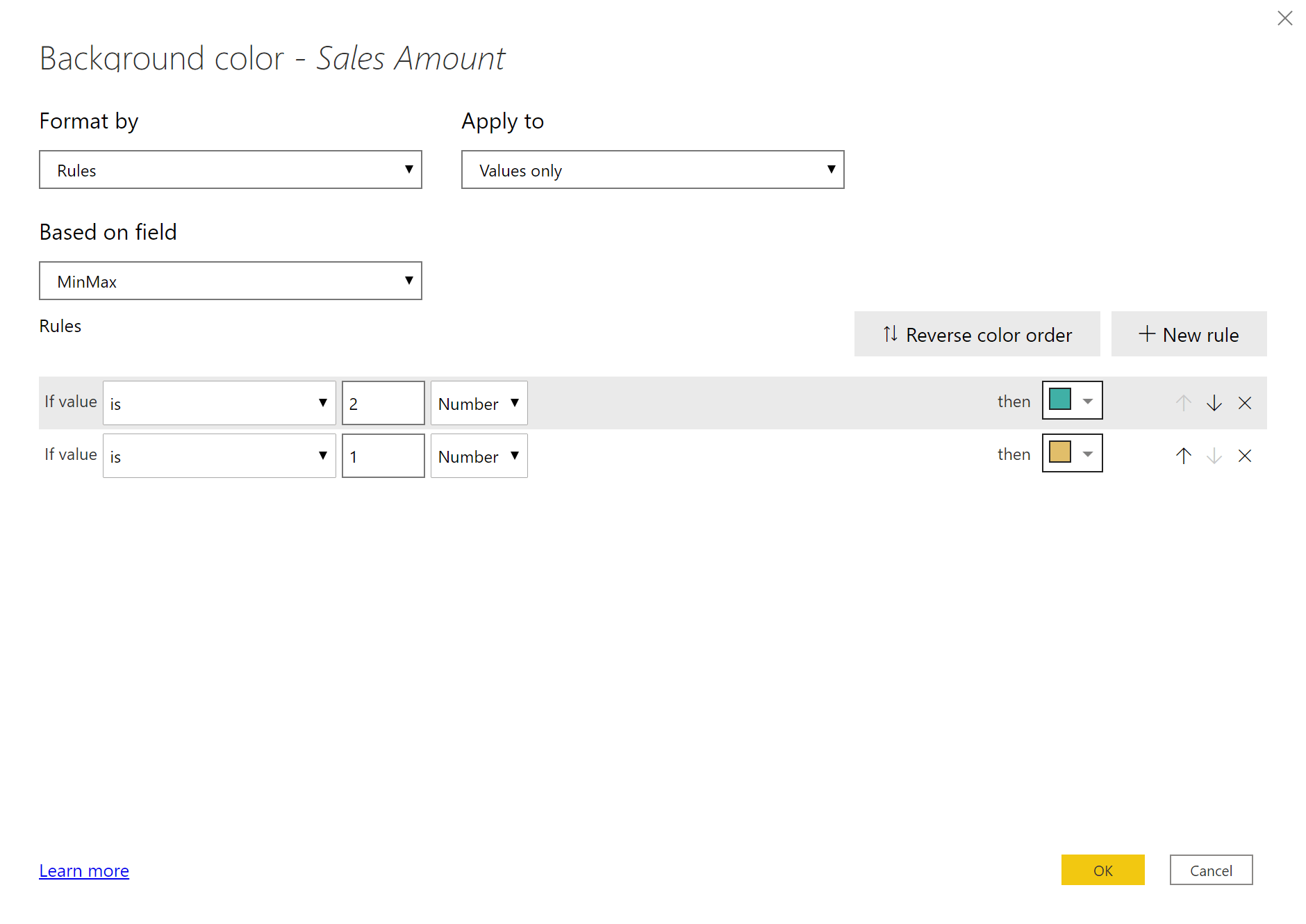Delete the rule with value 2
This screenshot has height=924, width=1306.
click(x=1244, y=403)
